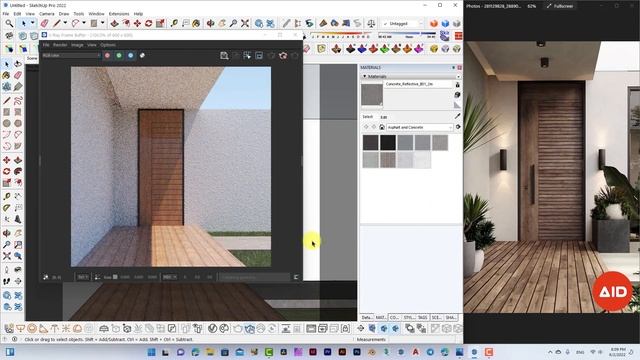Screen dimensions: 640x360
Task: Open the Draw menu in SketchUp
Action: point(64,14)
